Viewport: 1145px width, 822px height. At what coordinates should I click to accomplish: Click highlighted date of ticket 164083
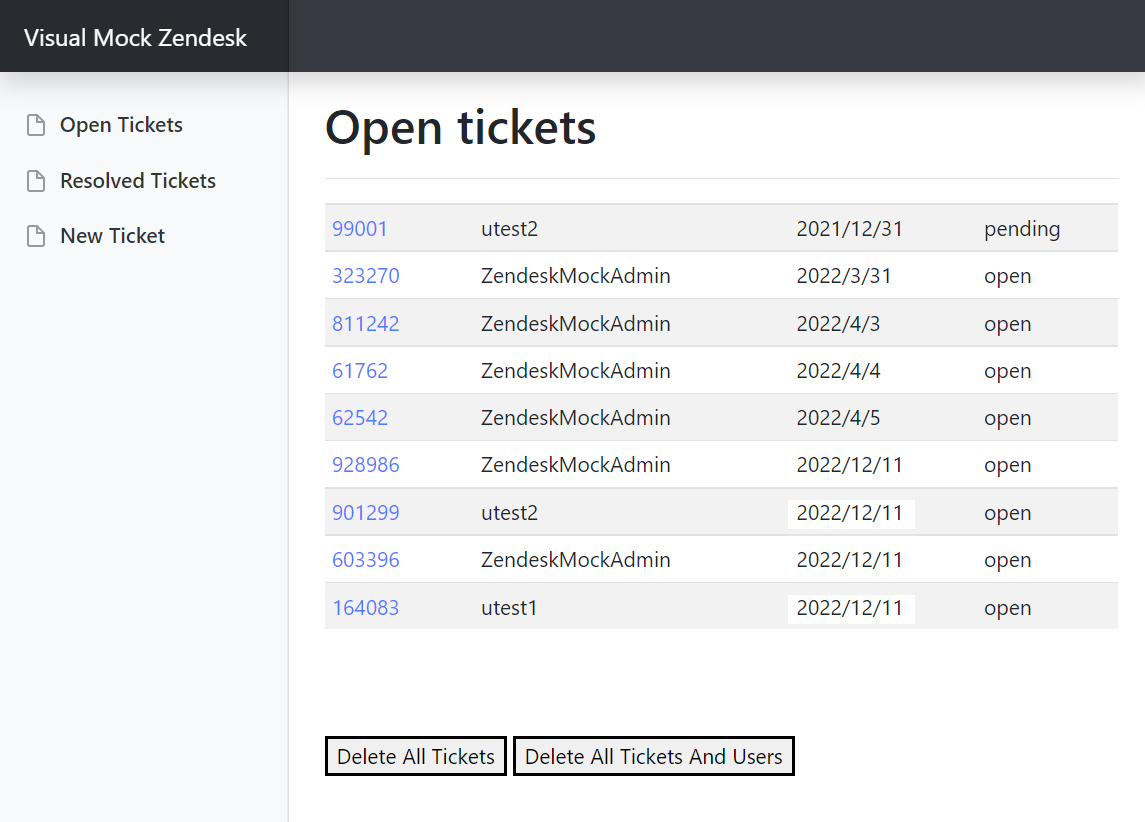[x=851, y=608]
